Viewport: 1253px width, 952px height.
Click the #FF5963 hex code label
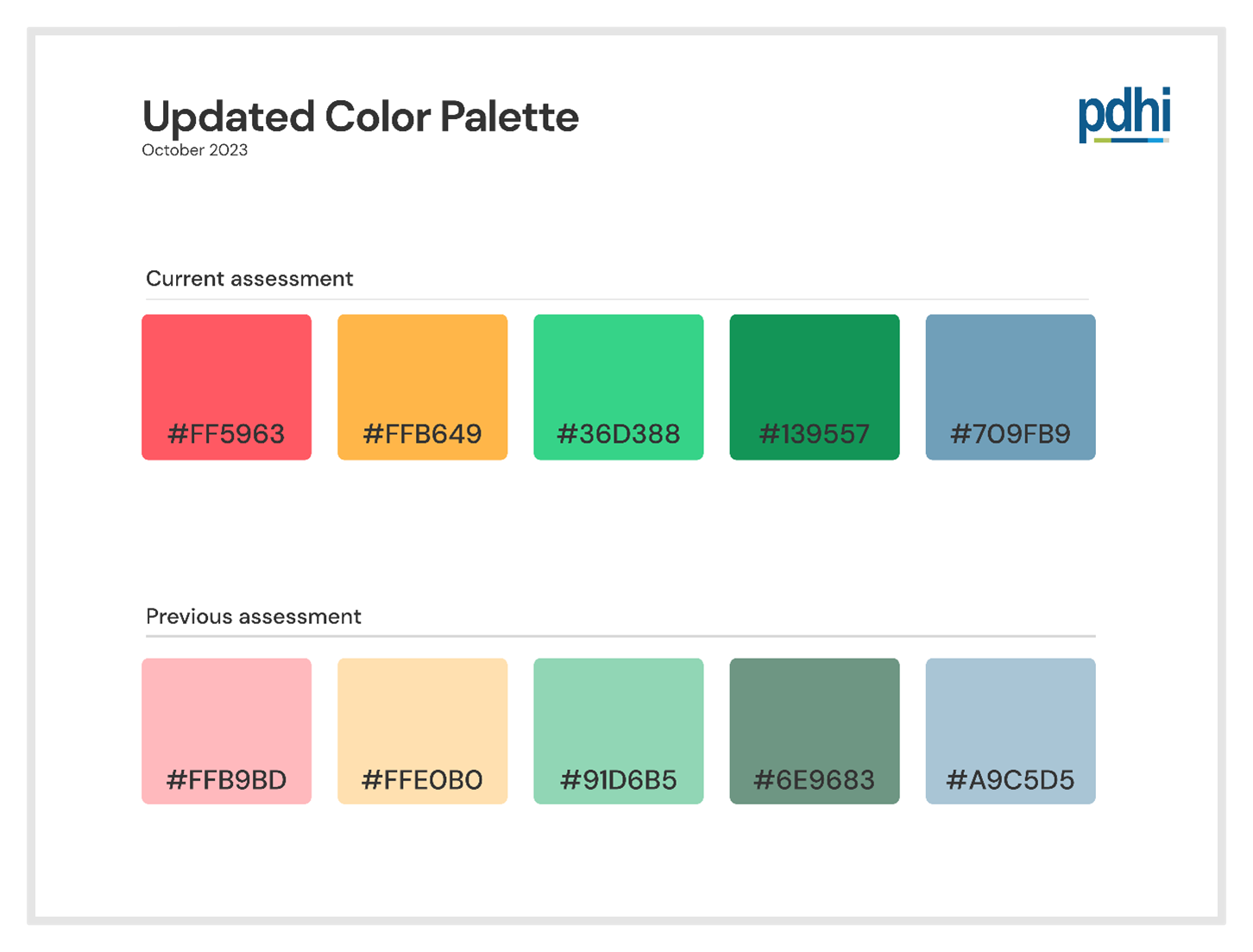(226, 433)
